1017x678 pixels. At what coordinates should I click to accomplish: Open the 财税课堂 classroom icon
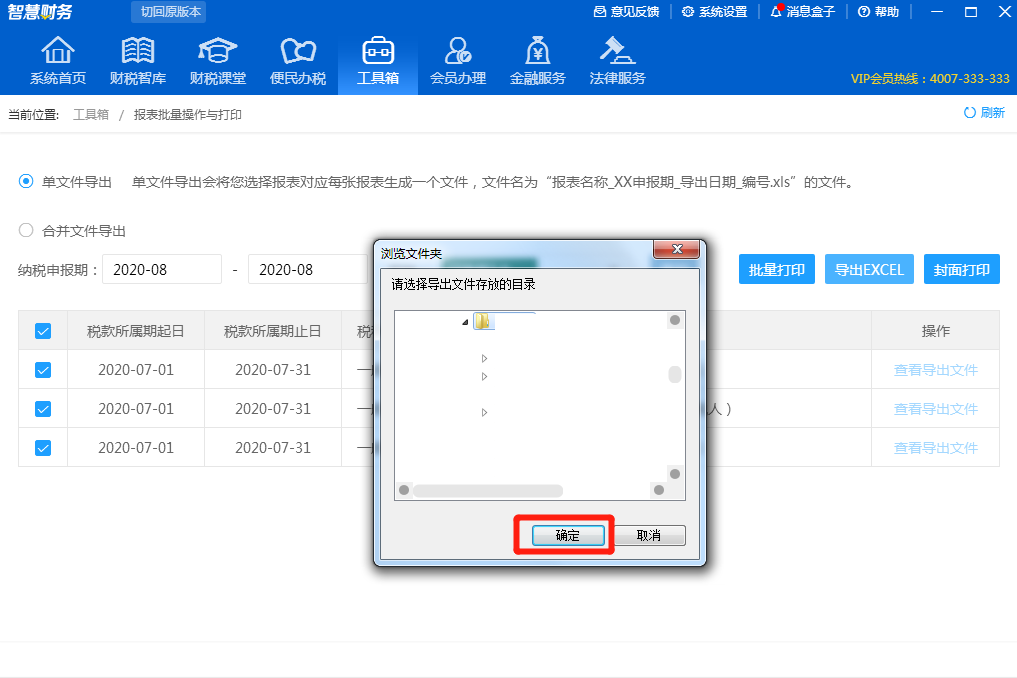tap(217, 58)
